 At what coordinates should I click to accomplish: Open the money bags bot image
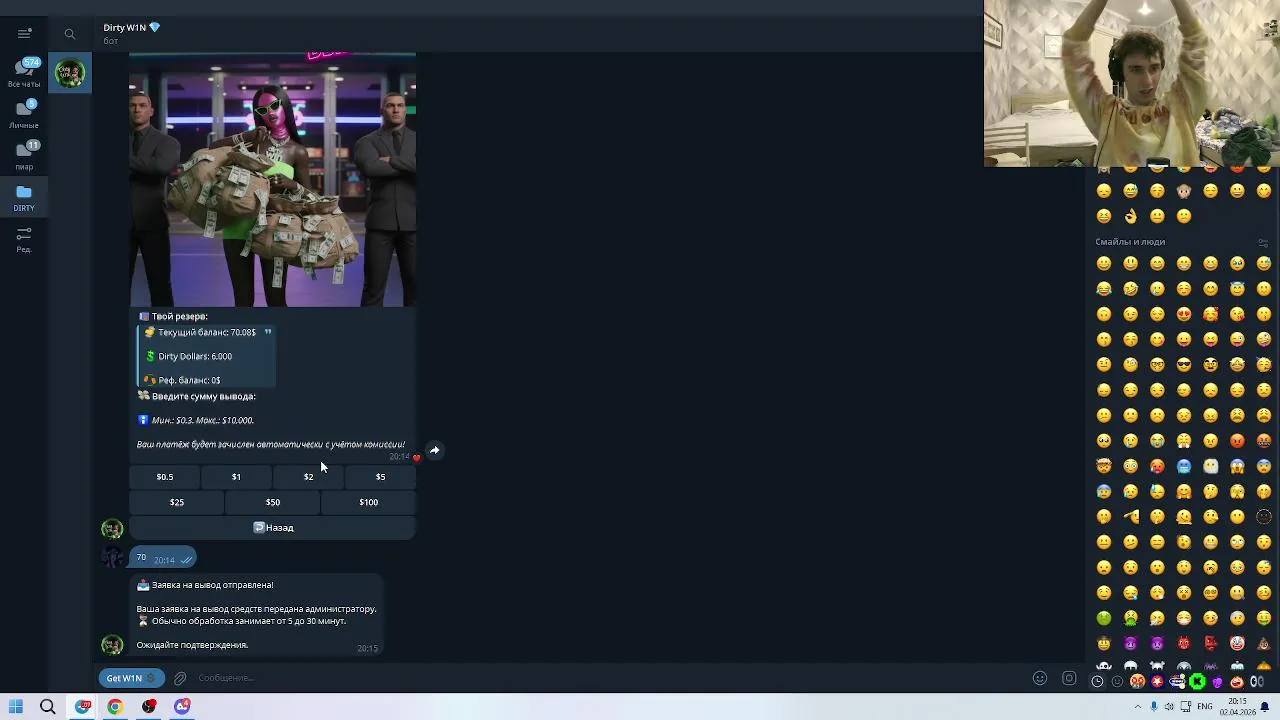[272, 180]
